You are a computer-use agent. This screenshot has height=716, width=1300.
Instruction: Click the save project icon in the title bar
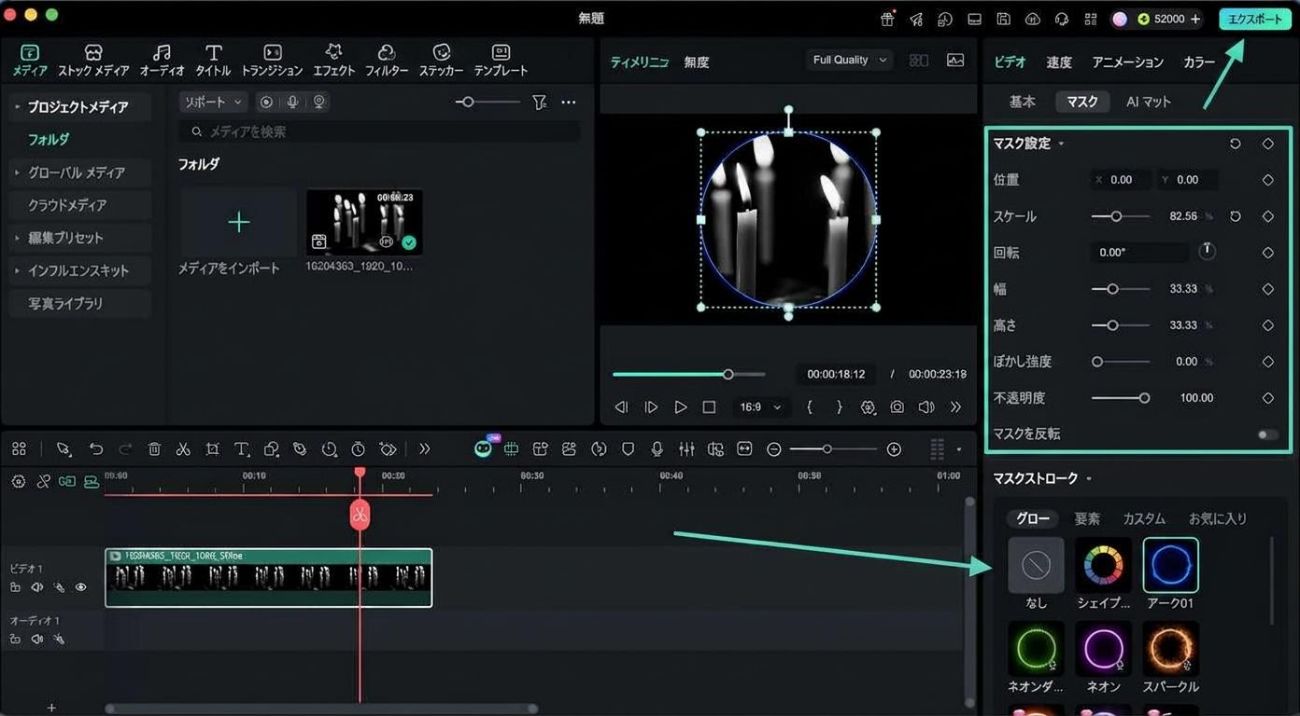click(x=1003, y=19)
